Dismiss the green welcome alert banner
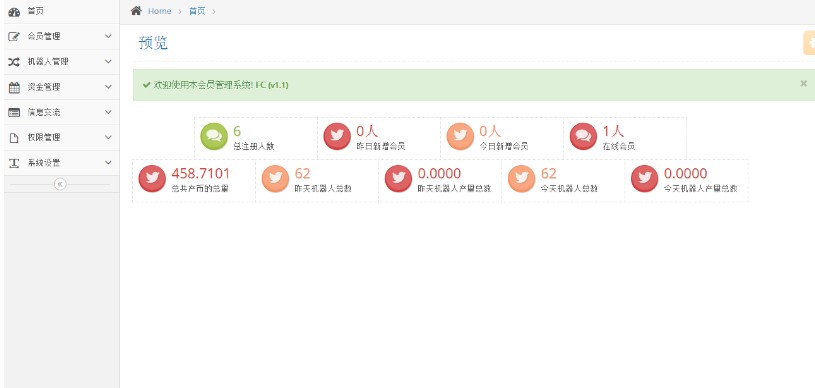Screen dimensions: 815x388 click(x=804, y=83)
